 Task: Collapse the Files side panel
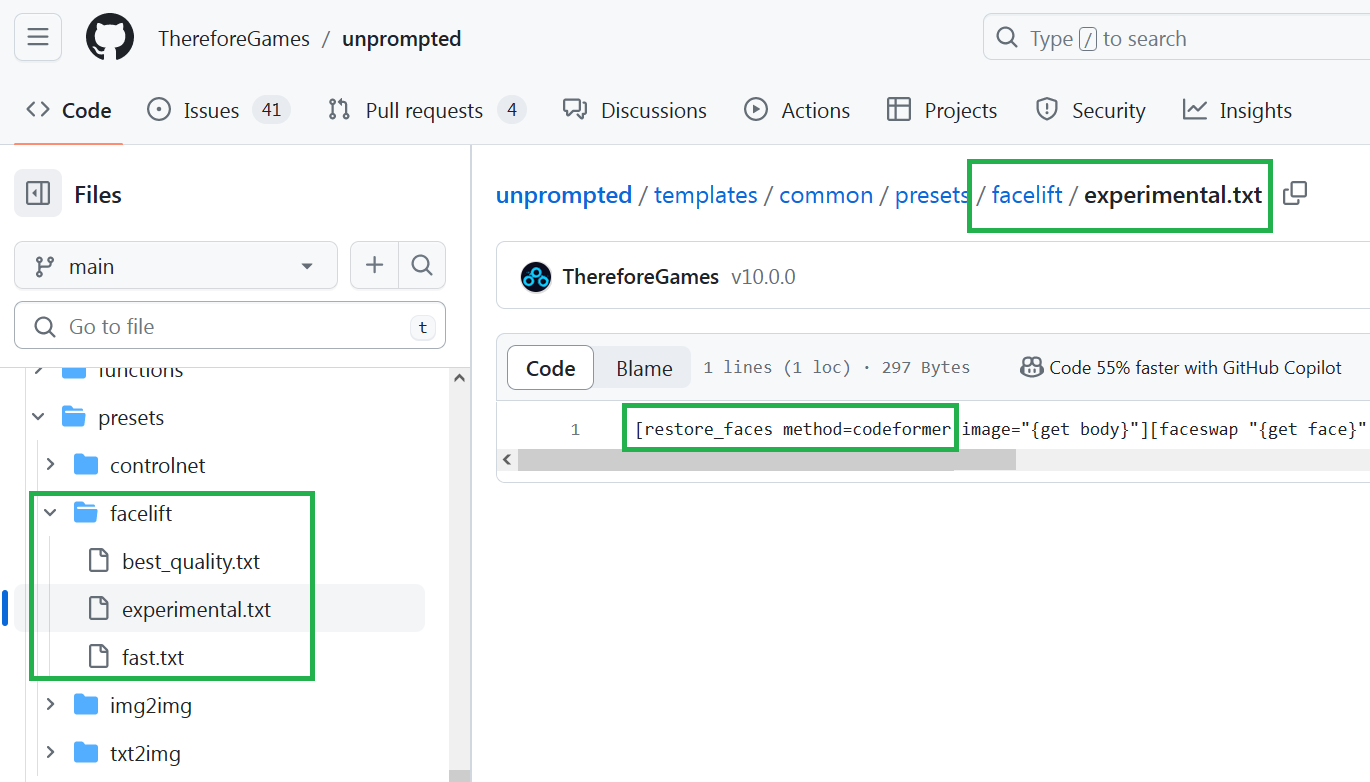(x=37, y=193)
